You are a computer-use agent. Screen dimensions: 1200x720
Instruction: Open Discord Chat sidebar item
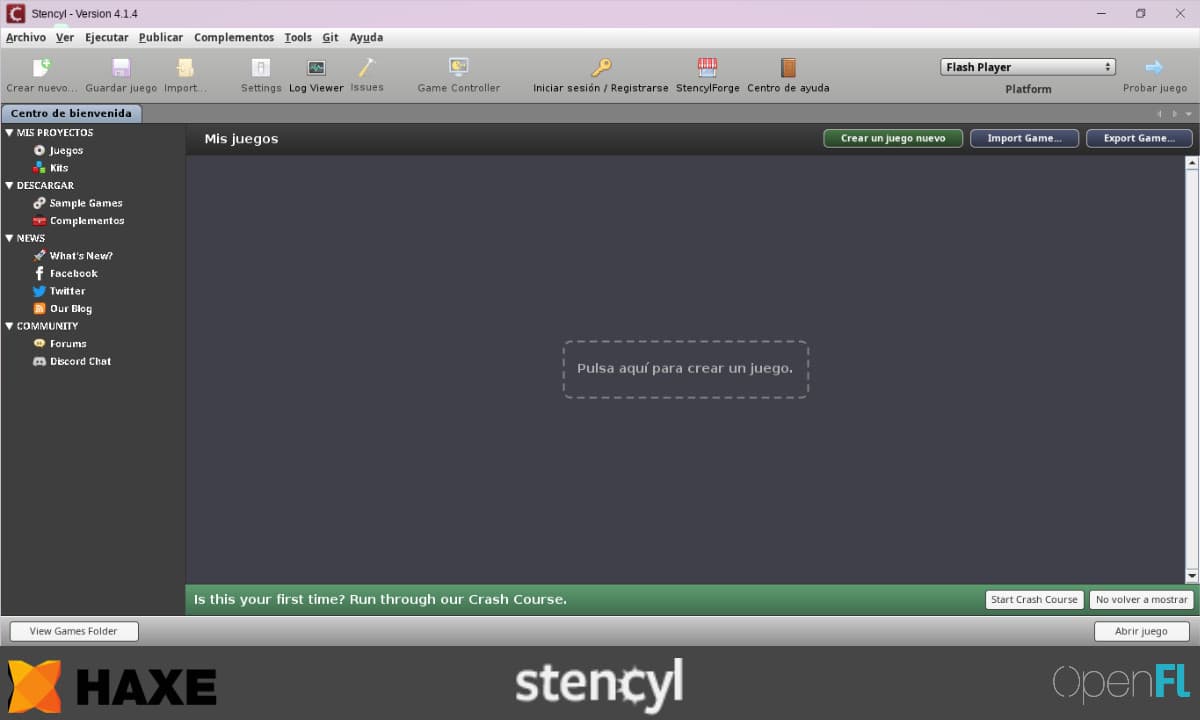click(x=80, y=361)
